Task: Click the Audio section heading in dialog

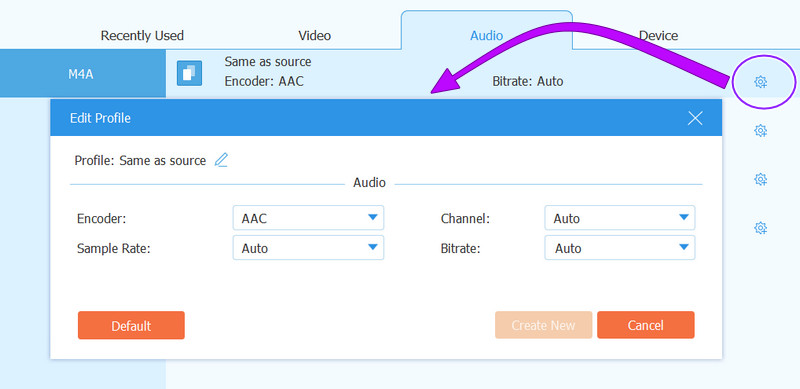Action: pos(369,182)
